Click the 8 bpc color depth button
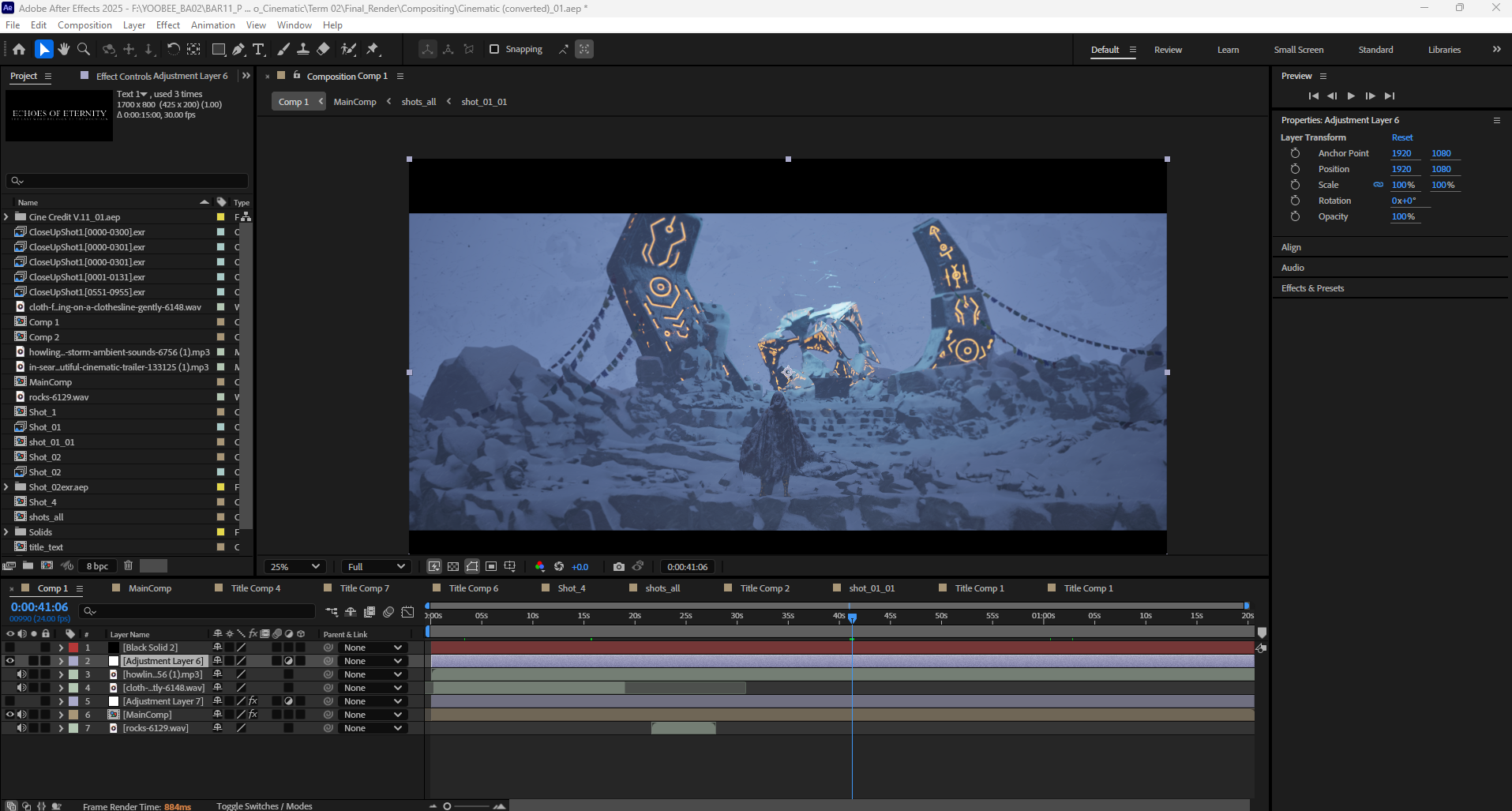1512x811 pixels. pyautogui.click(x=98, y=565)
